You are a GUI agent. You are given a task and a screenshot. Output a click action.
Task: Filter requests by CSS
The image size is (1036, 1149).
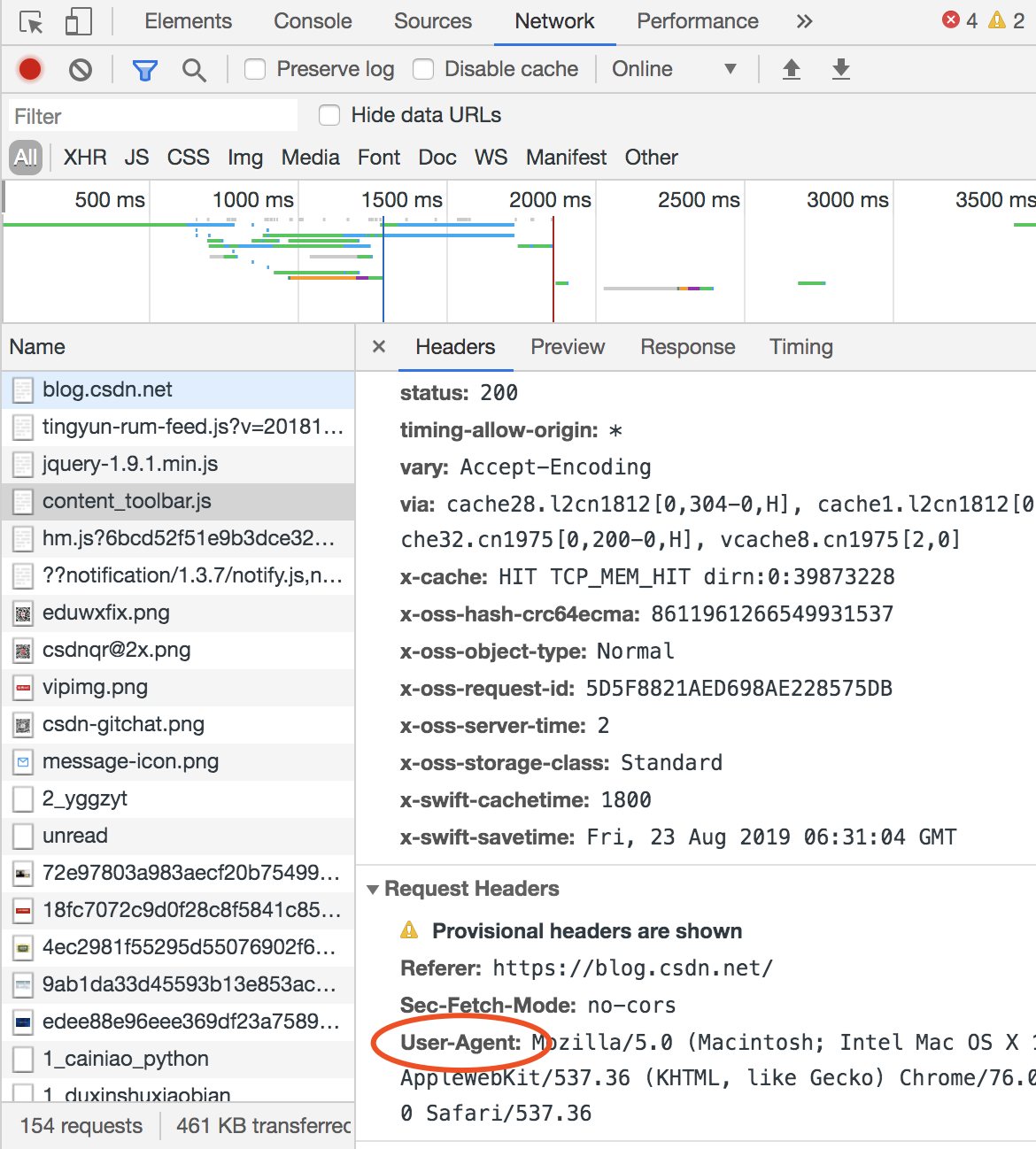coord(189,158)
